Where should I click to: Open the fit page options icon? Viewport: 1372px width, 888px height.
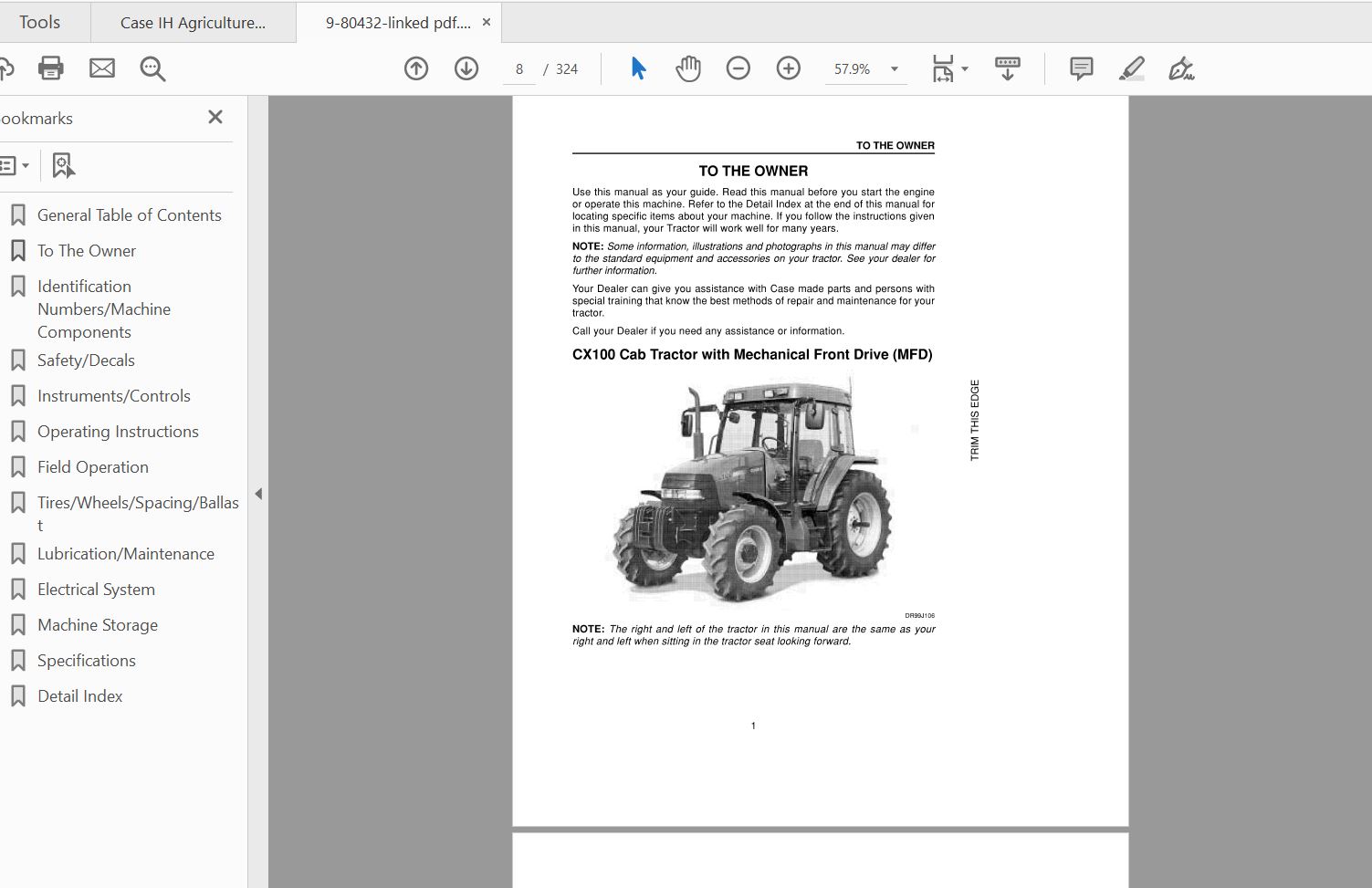[942, 68]
